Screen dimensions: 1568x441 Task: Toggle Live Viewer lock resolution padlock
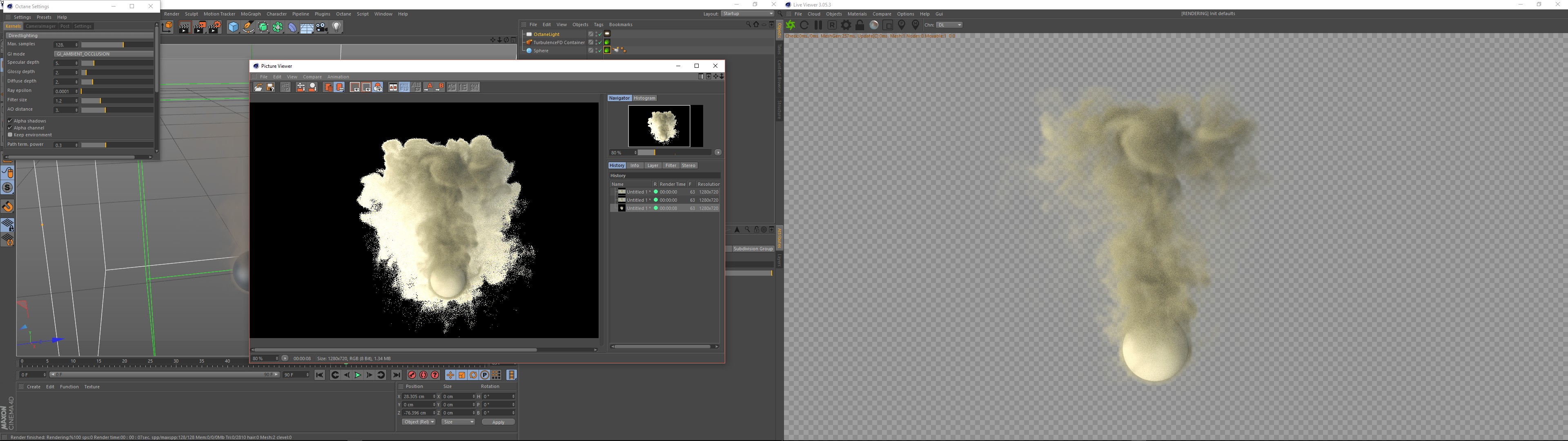[860, 25]
